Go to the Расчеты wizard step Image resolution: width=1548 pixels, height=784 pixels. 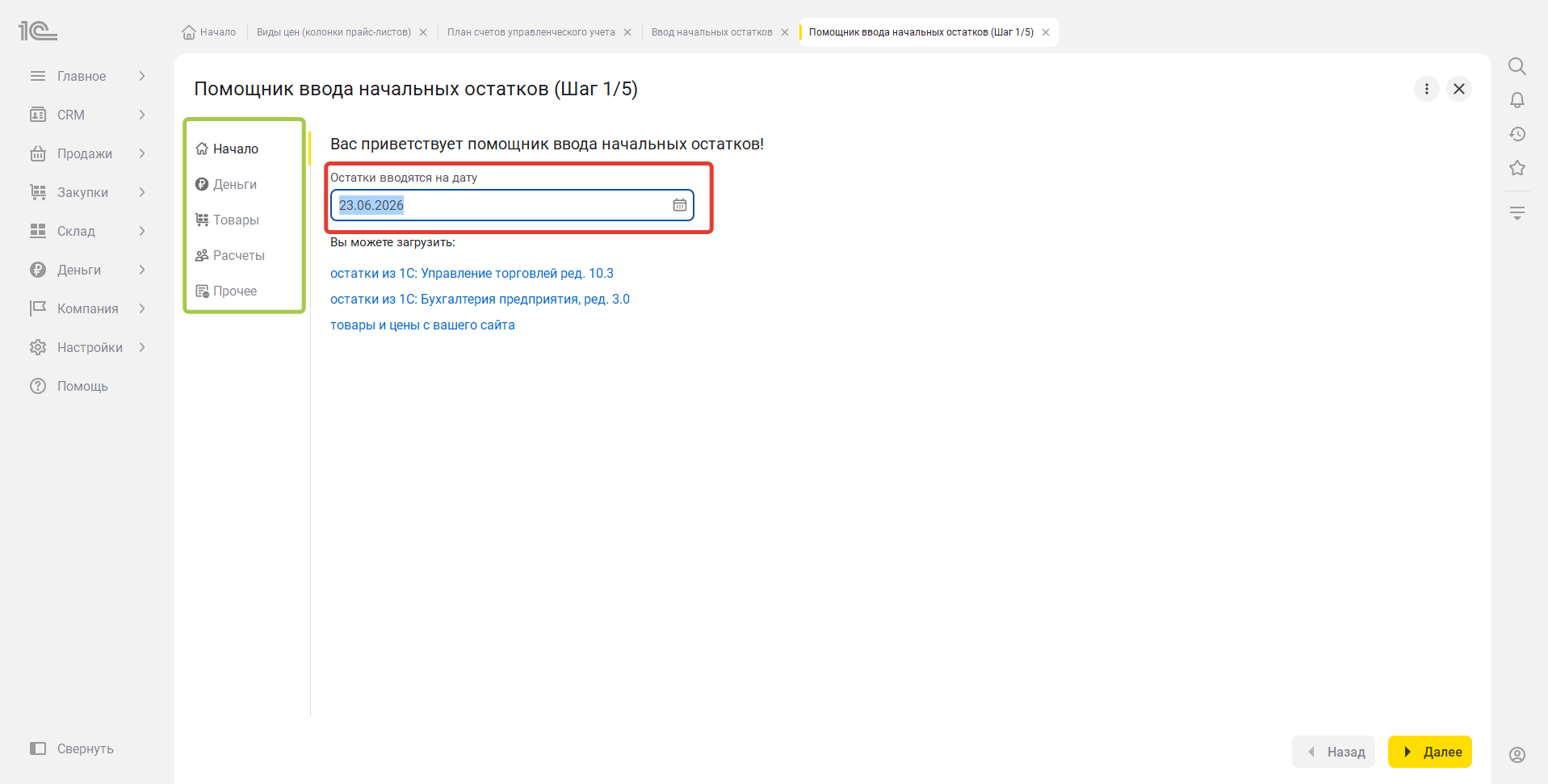230,255
